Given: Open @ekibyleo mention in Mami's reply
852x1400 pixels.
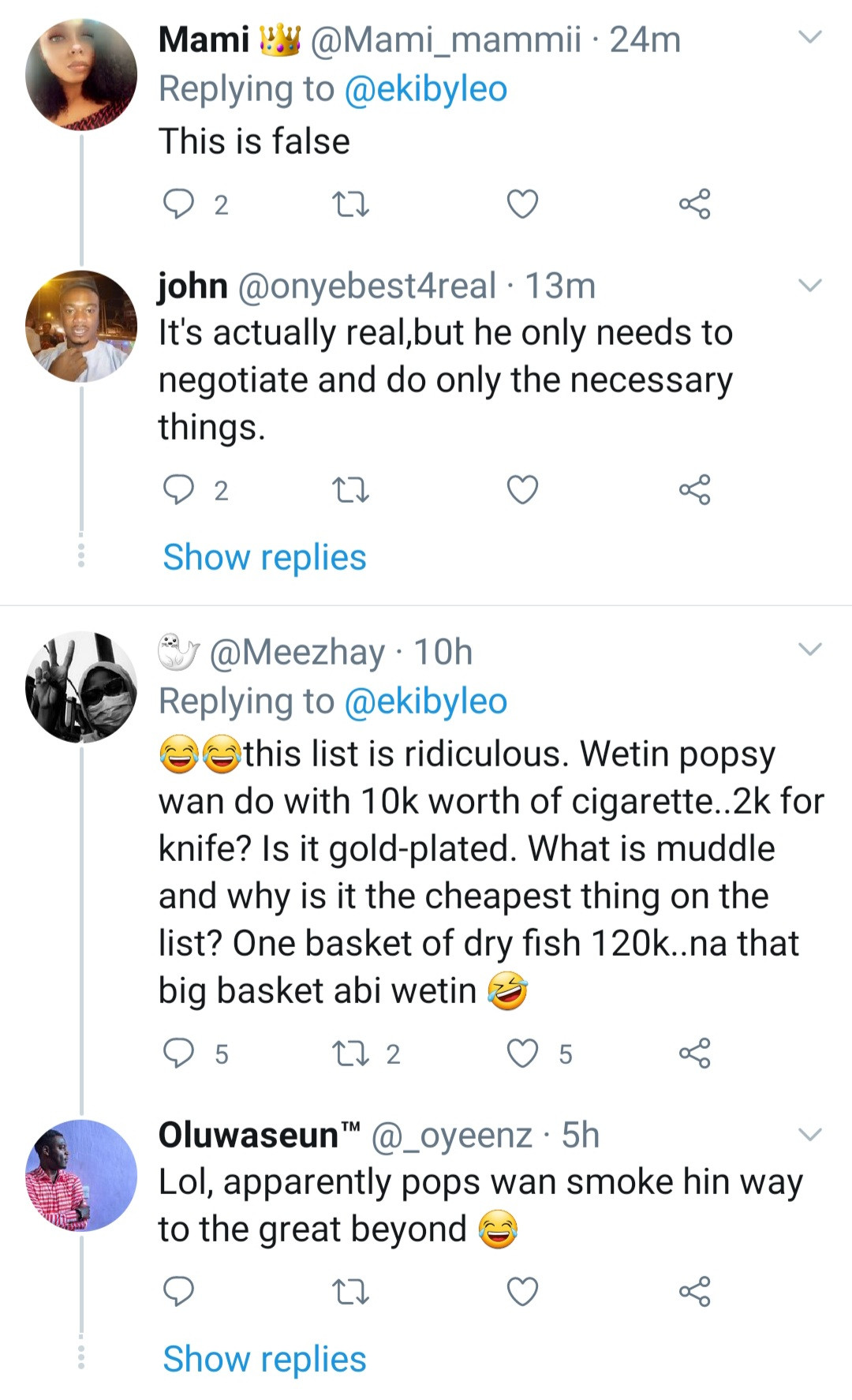Looking at the screenshot, I should tap(426, 89).
